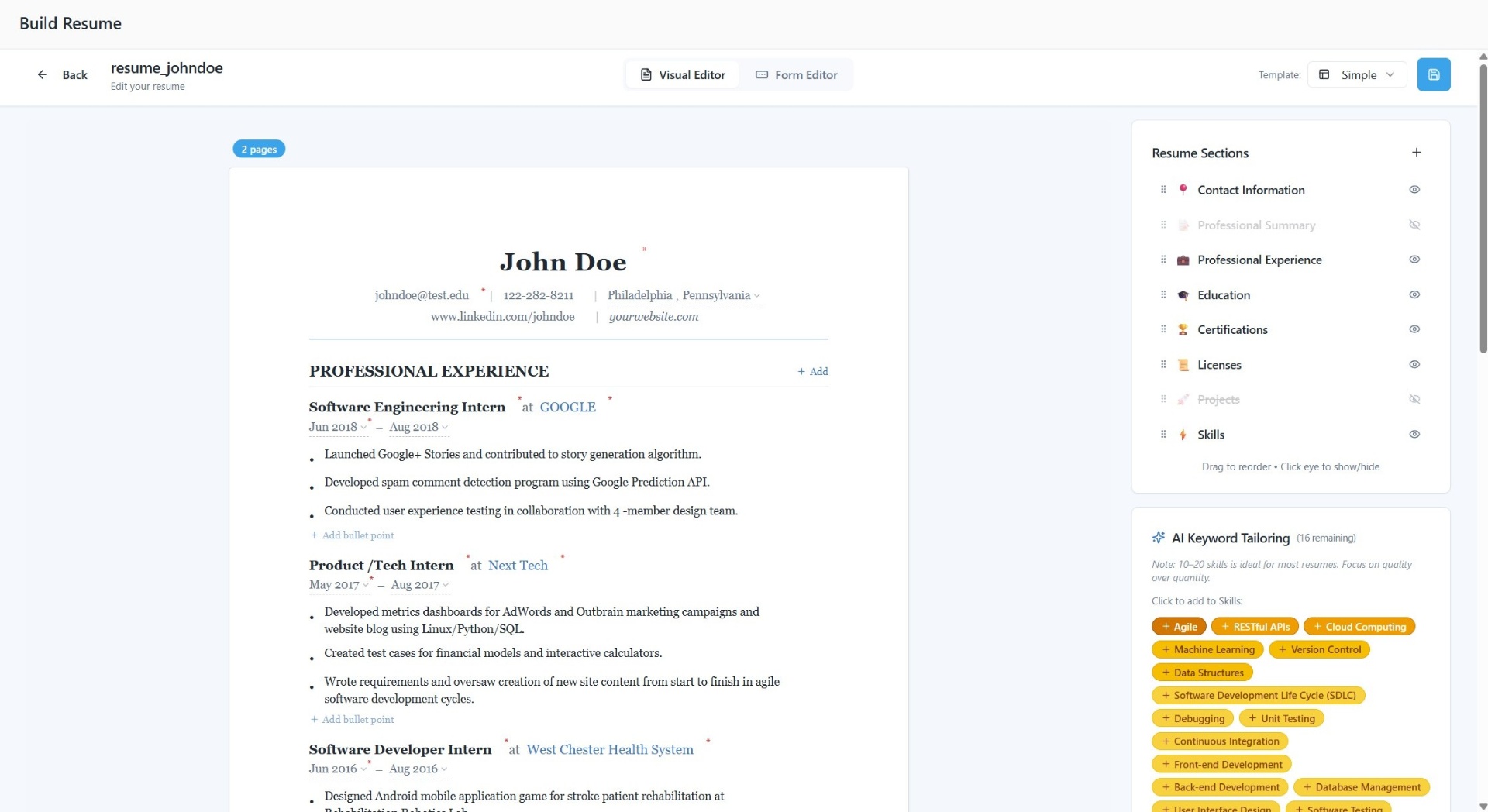The image size is (1488, 812).
Task: Add bullet point under Google internship
Action: (x=353, y=535)
